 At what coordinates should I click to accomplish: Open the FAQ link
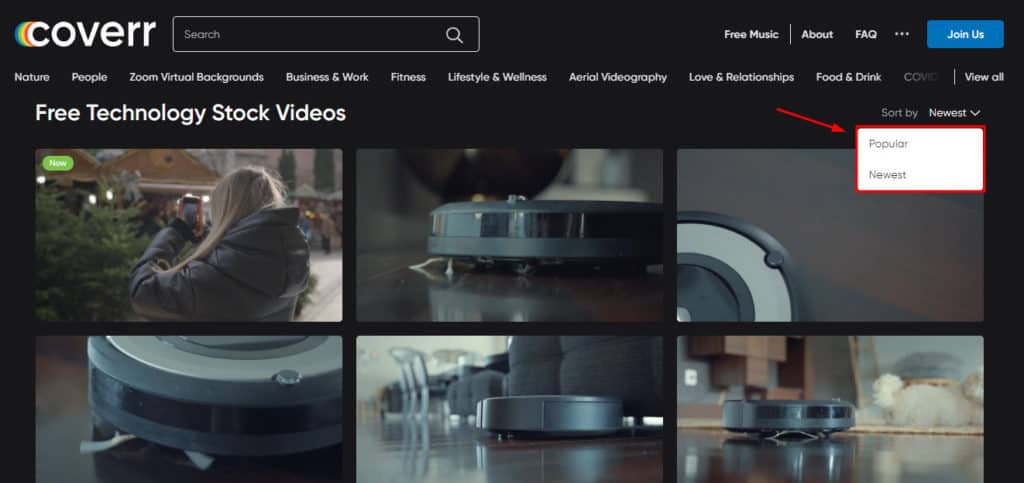(x=866, y=34)
